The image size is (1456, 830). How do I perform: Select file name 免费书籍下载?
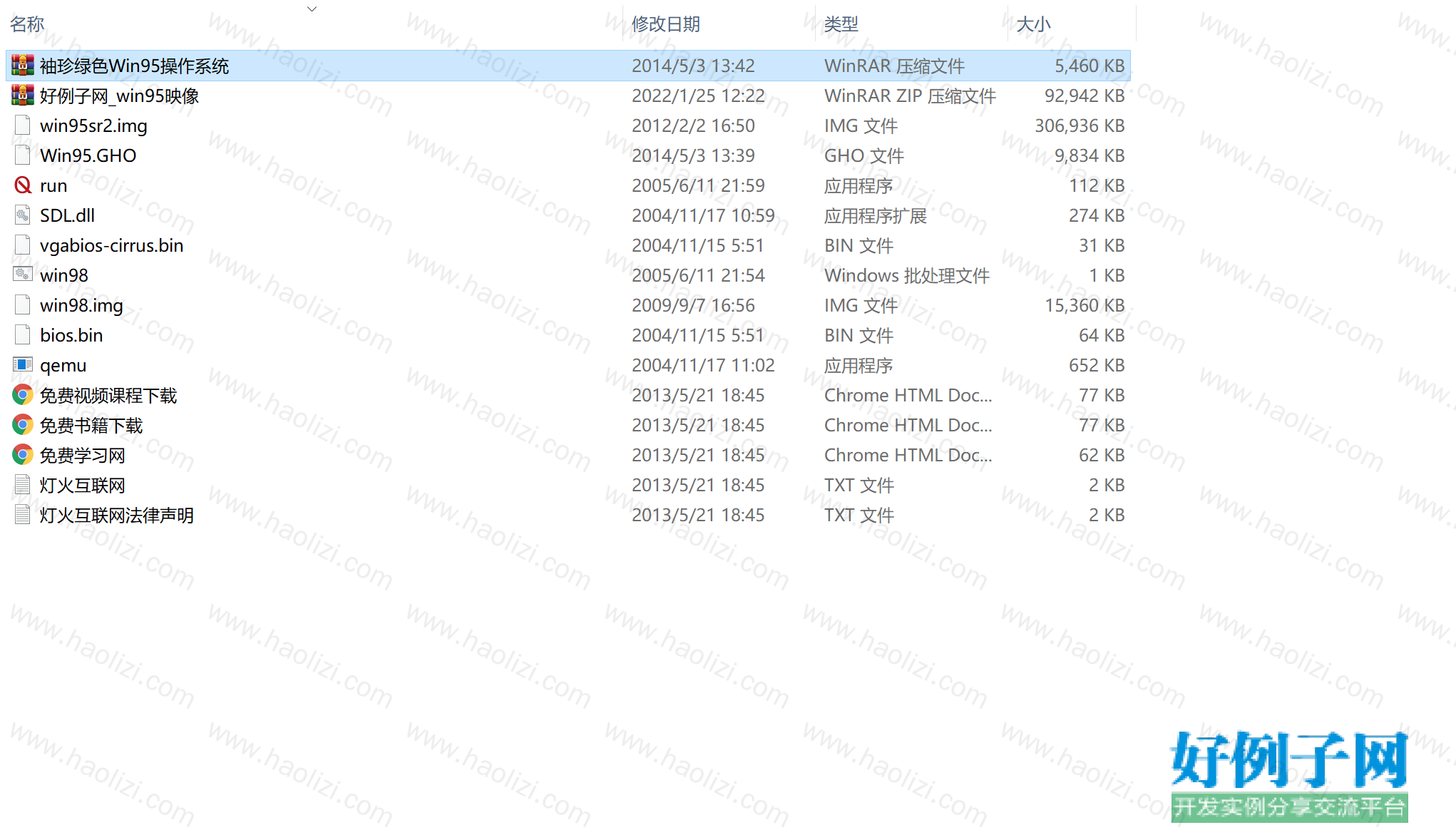point(91,426)
